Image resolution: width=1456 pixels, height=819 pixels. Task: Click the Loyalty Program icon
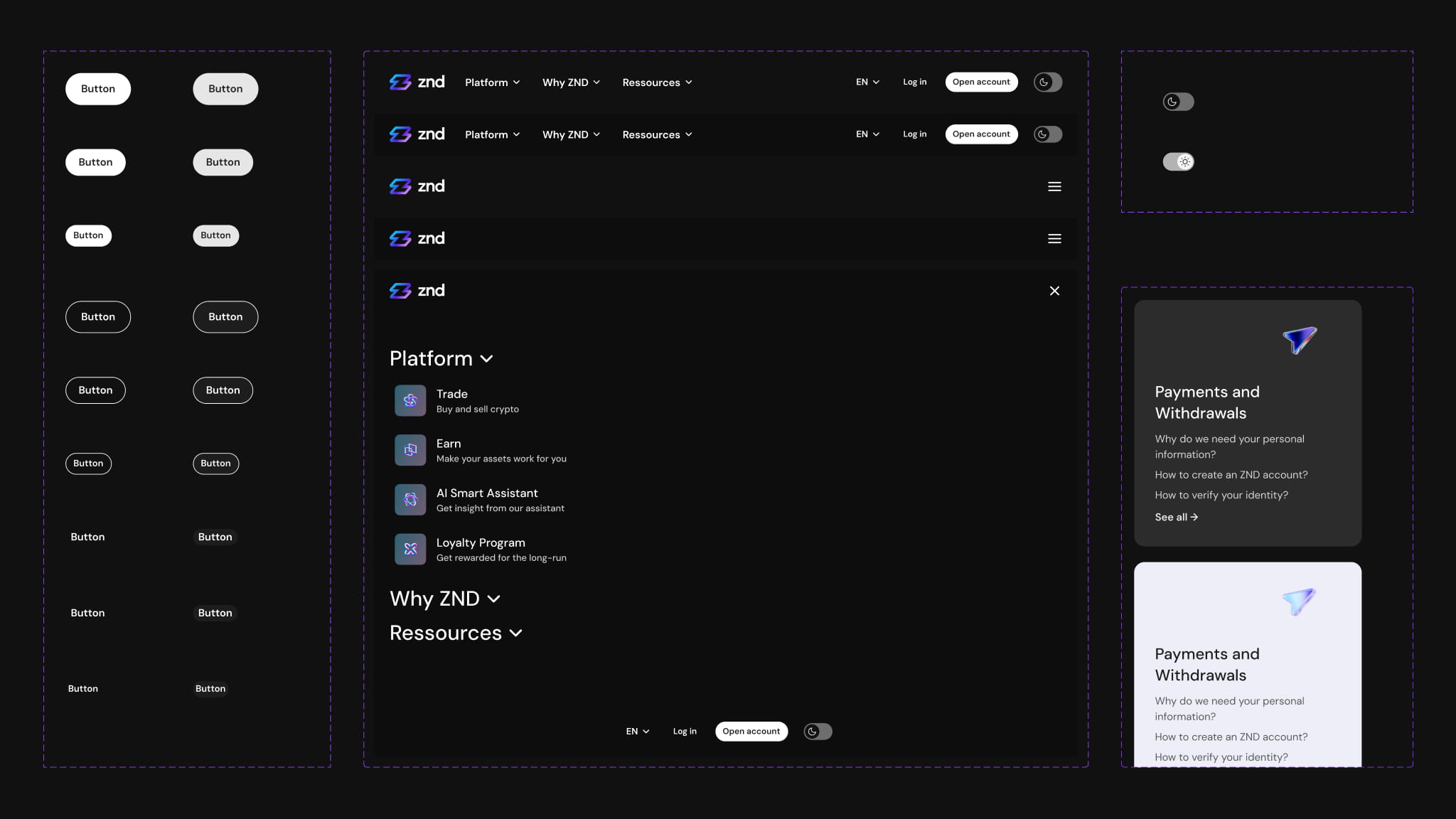pos(410,549)
